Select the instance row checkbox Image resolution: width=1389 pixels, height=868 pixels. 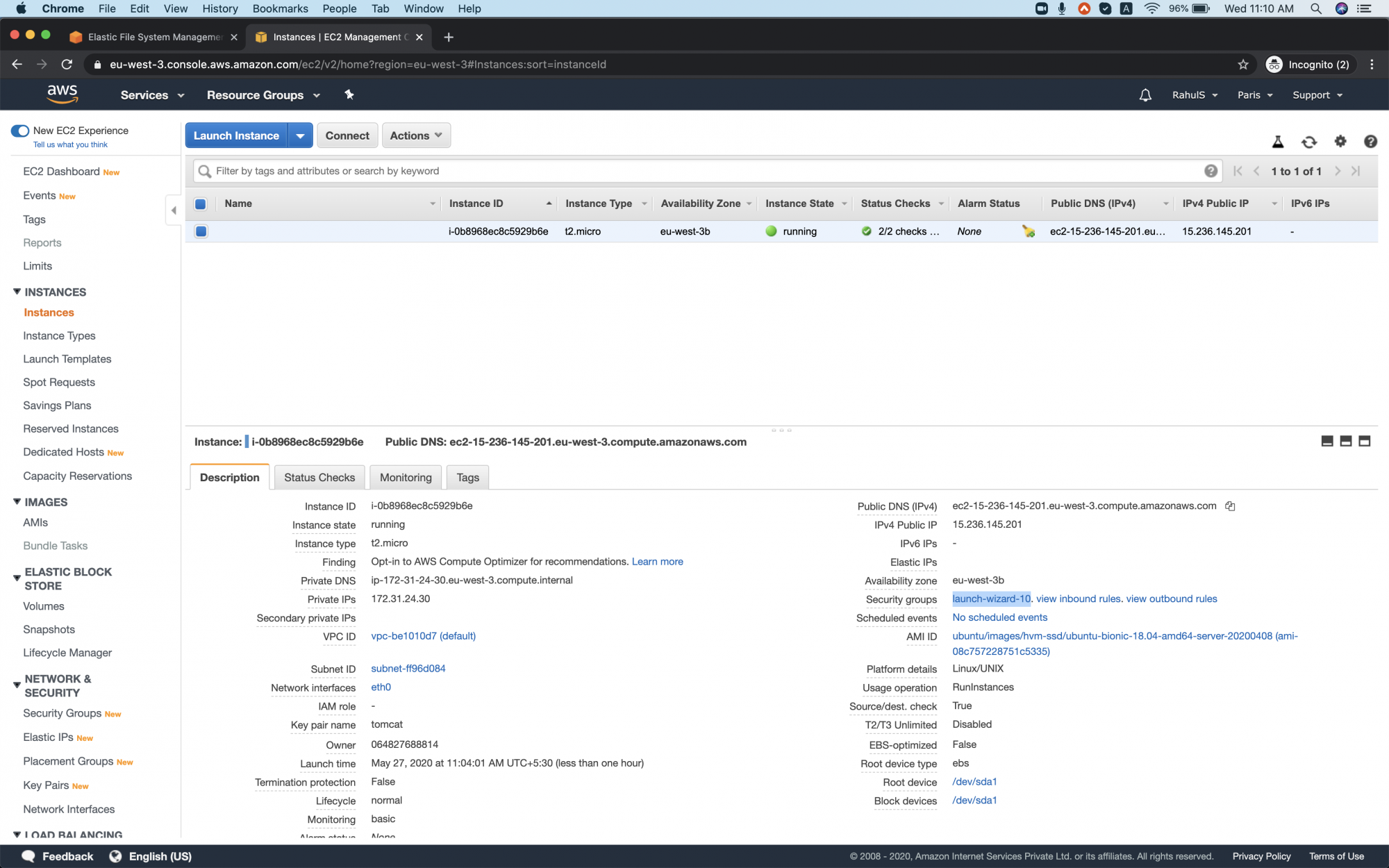point(201,231)
